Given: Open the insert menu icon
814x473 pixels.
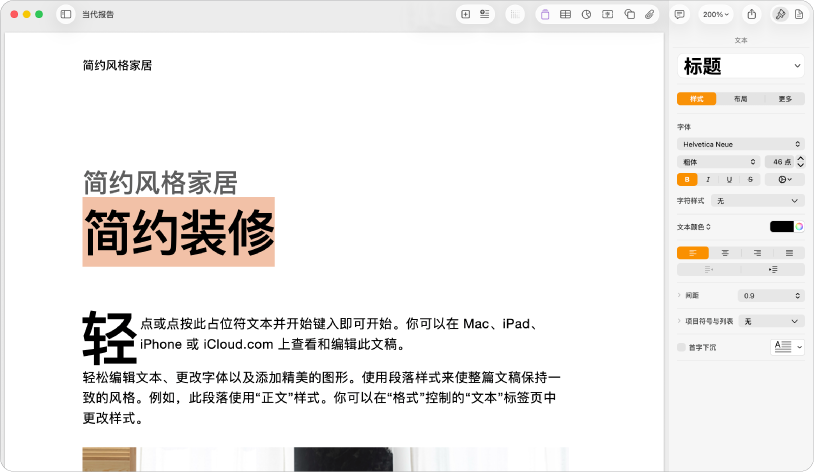Looking at the screenshot, I should pyautogui.click(x=484, y=15).
